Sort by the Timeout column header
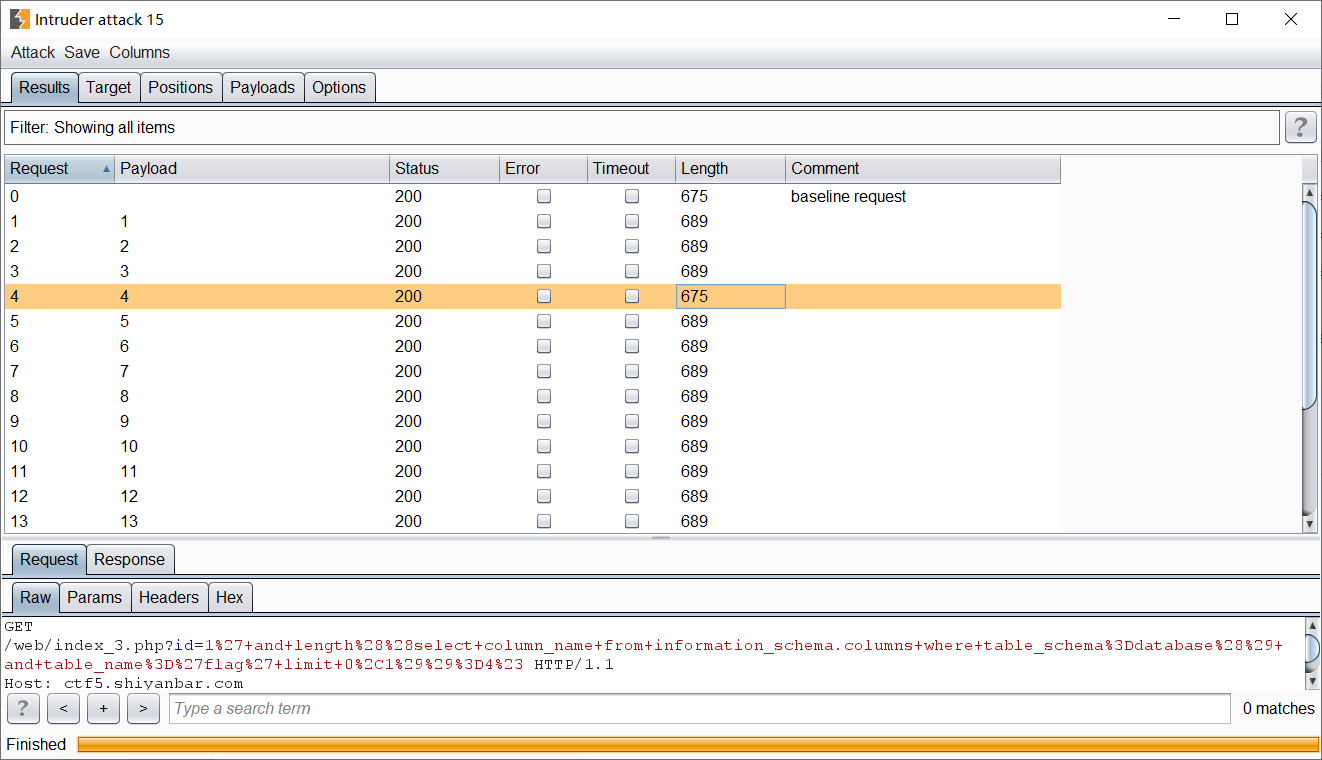1322x760 pixels. click(631, 169)
